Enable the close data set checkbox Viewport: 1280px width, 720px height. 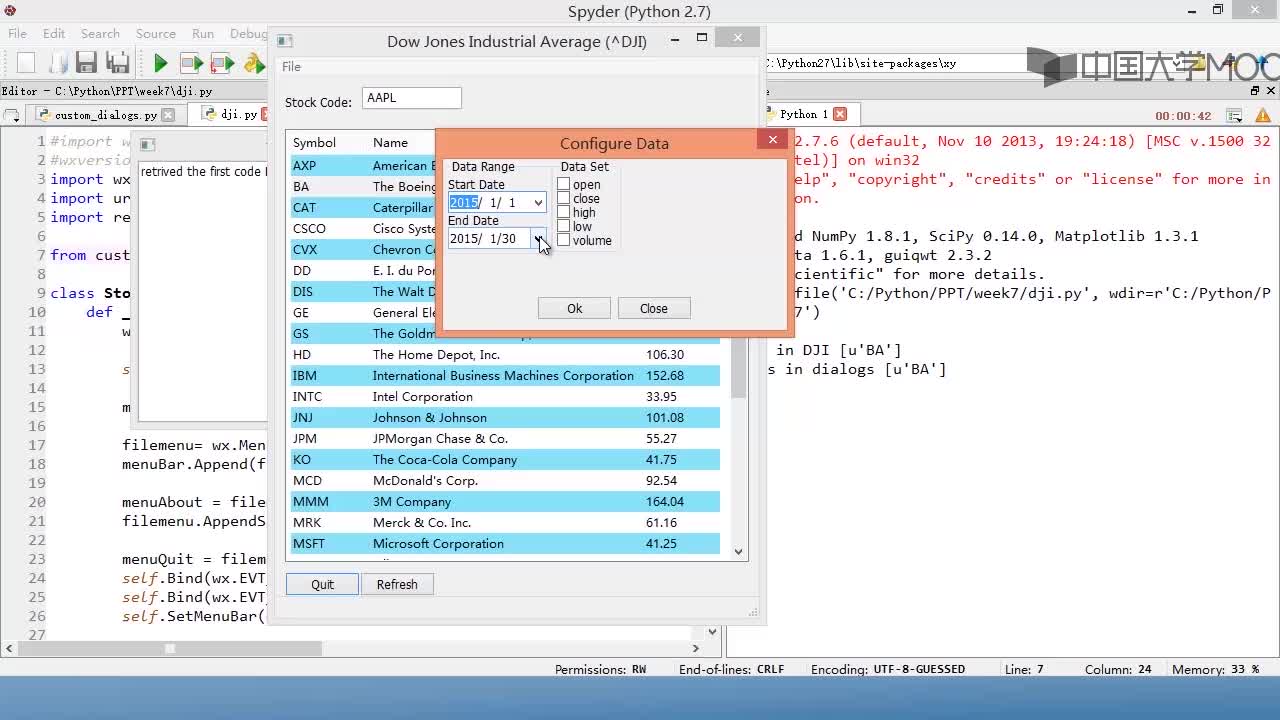coord(564,198)
